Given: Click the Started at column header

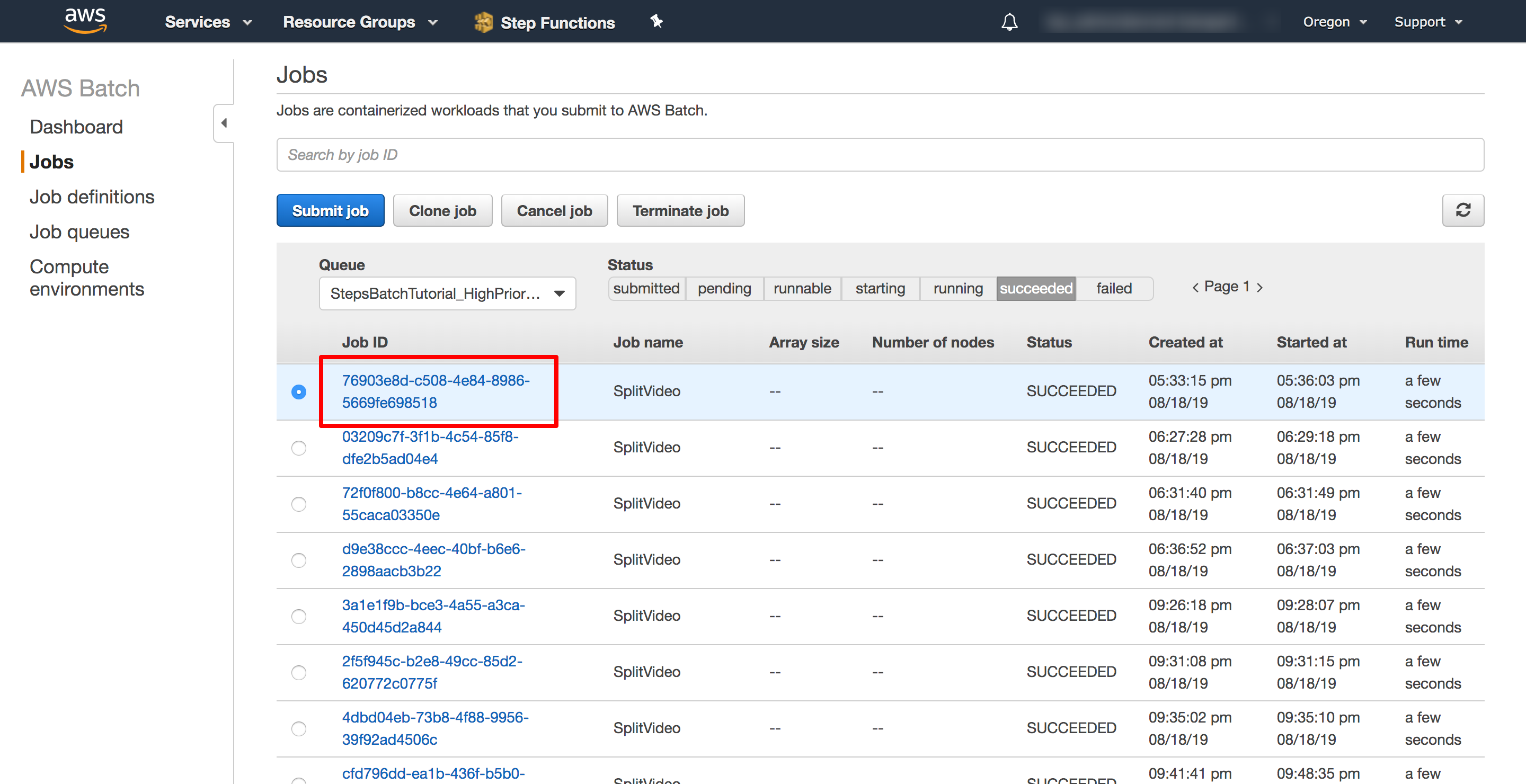Looking at the screenshot, I should click(x=1311, y=342).
